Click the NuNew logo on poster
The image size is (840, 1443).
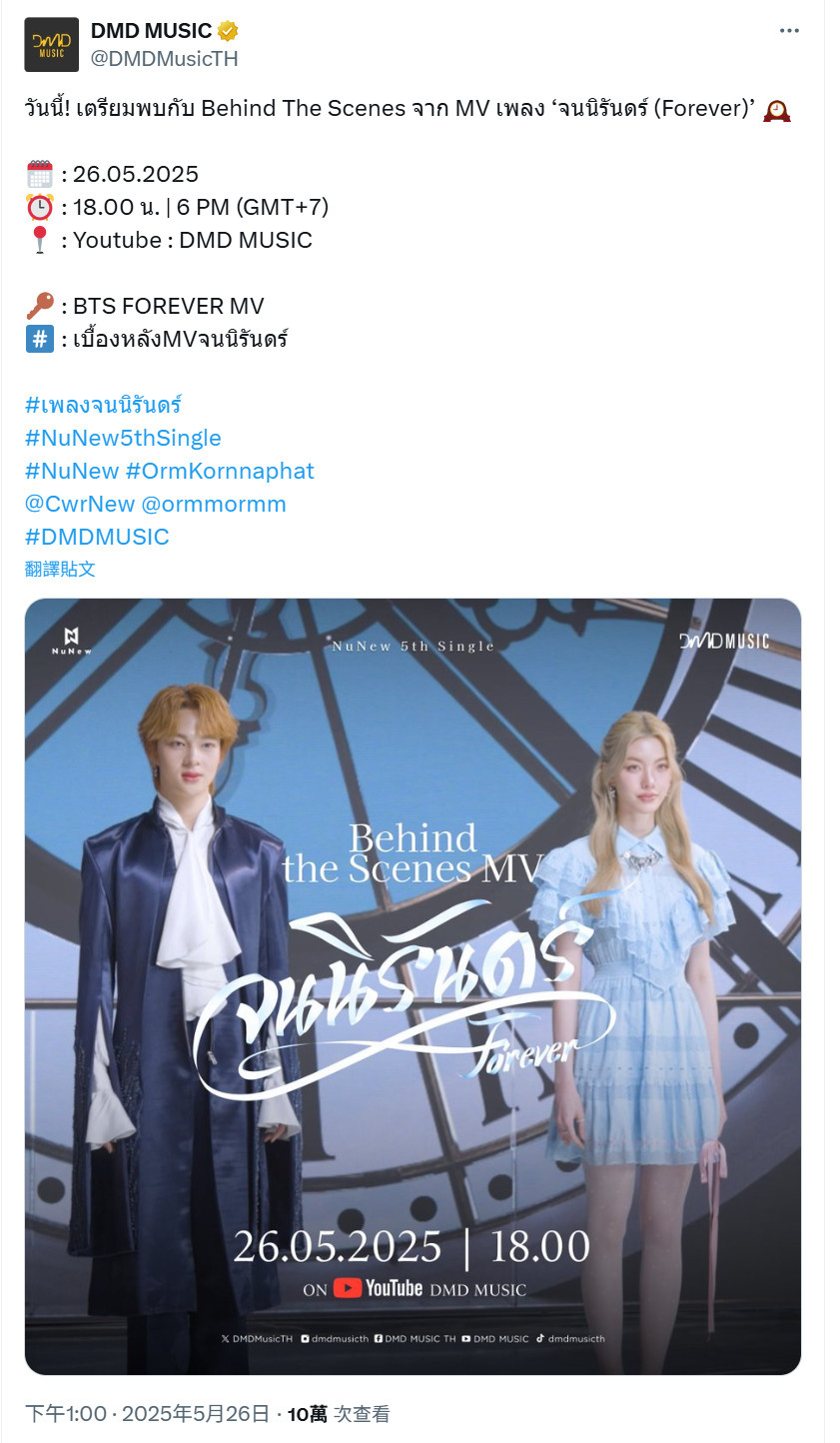tap(72, 641)
